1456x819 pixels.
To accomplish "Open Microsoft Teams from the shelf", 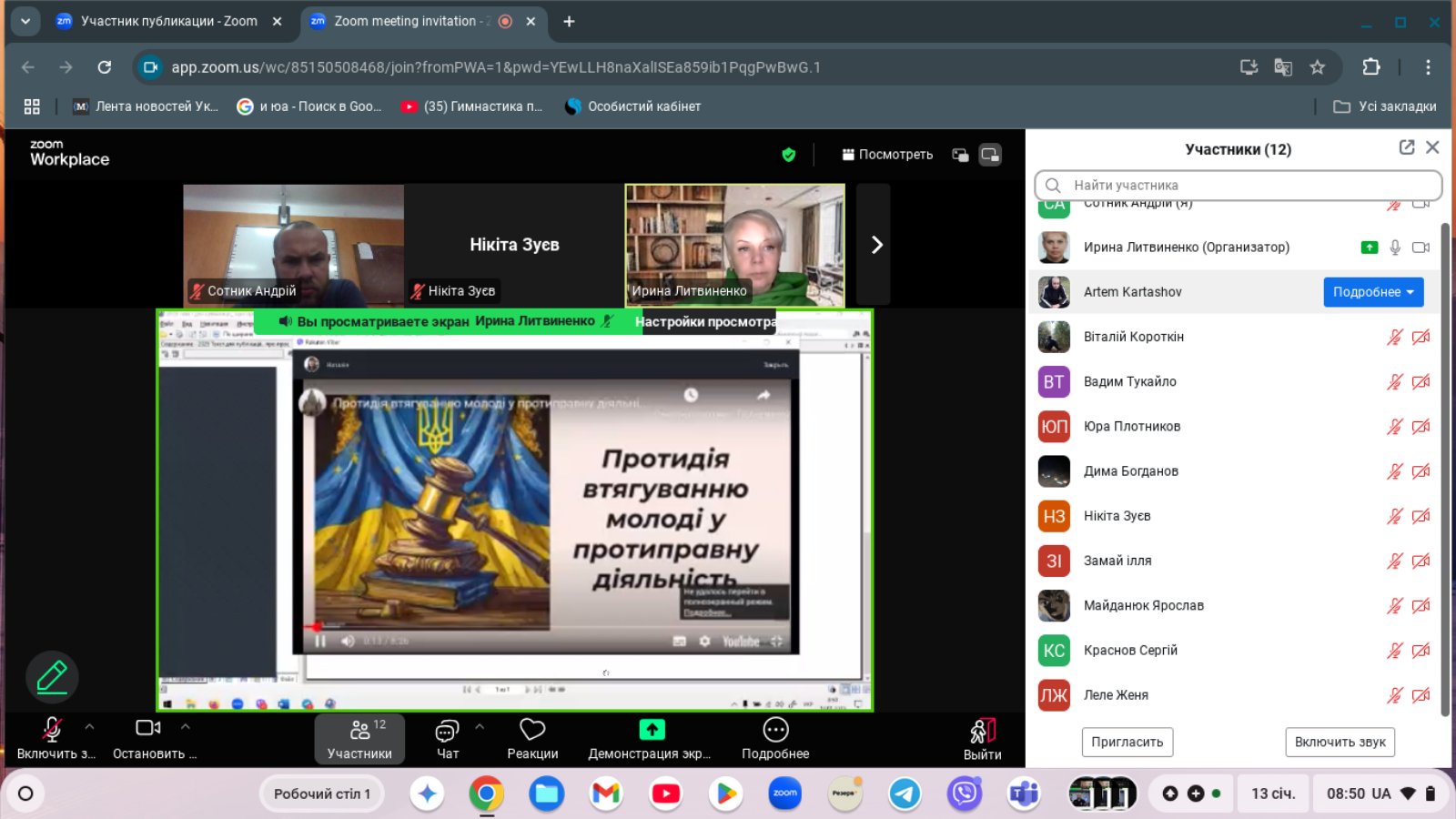I will 1024,794.
